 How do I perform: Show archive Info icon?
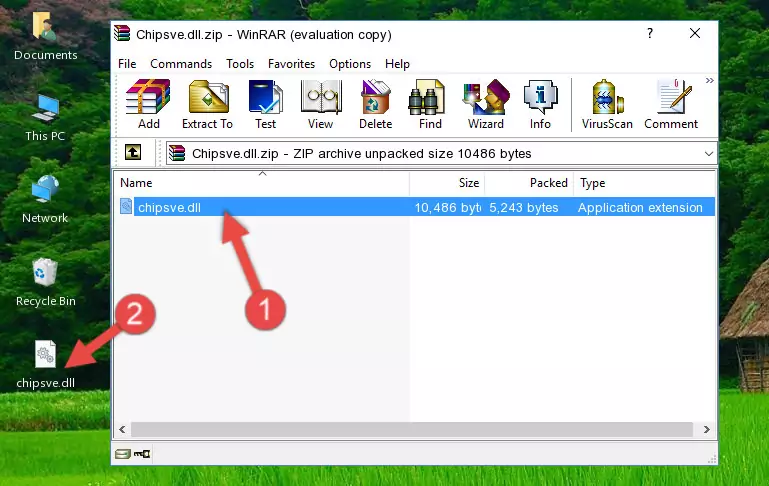click(540, 104)
